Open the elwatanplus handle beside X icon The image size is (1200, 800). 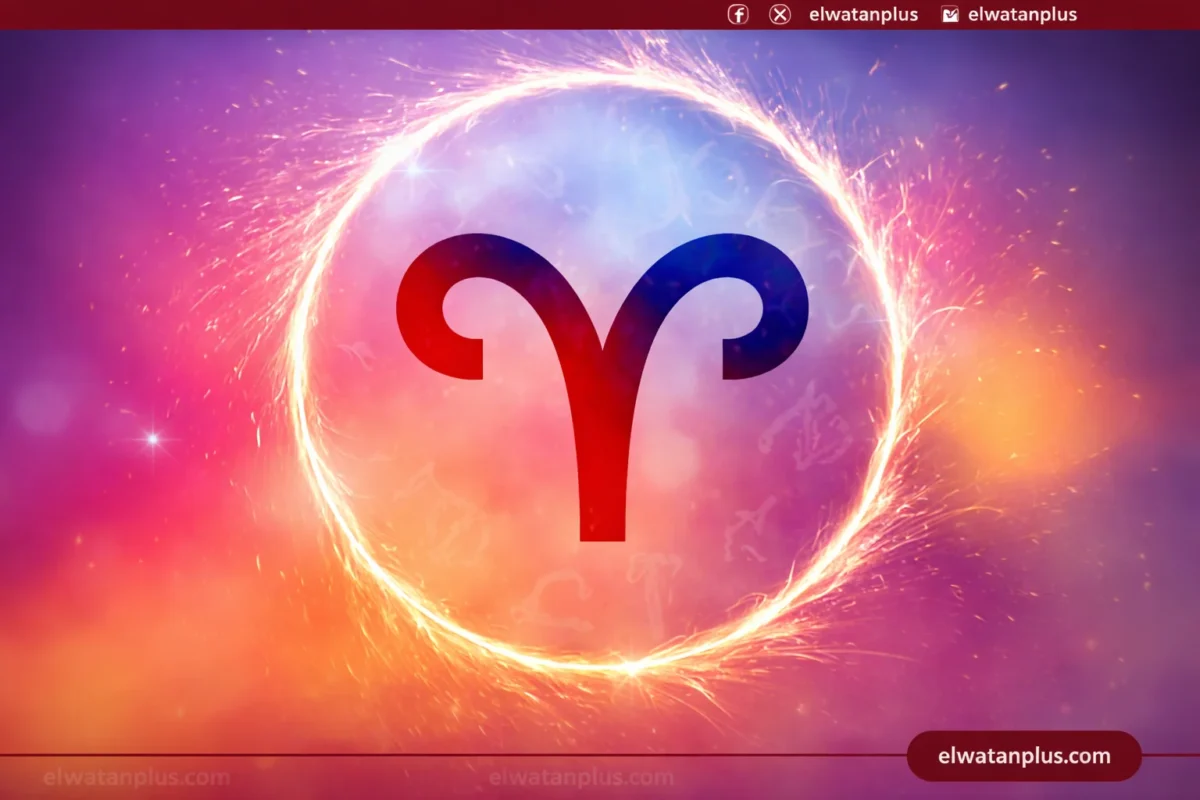[863, 15]
